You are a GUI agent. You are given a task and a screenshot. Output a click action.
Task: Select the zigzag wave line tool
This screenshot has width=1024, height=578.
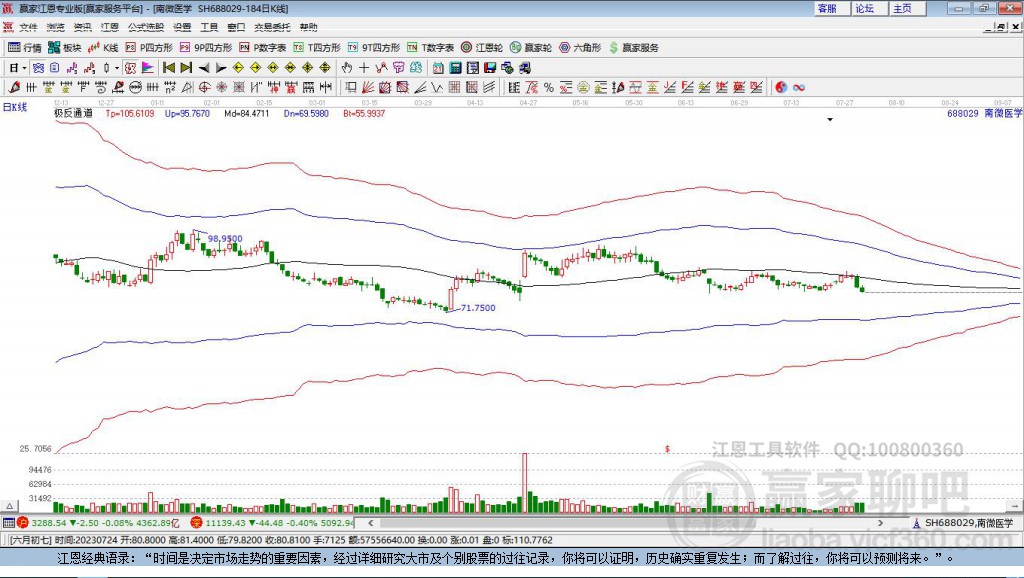pyautogui.click(x=437, y=87)
